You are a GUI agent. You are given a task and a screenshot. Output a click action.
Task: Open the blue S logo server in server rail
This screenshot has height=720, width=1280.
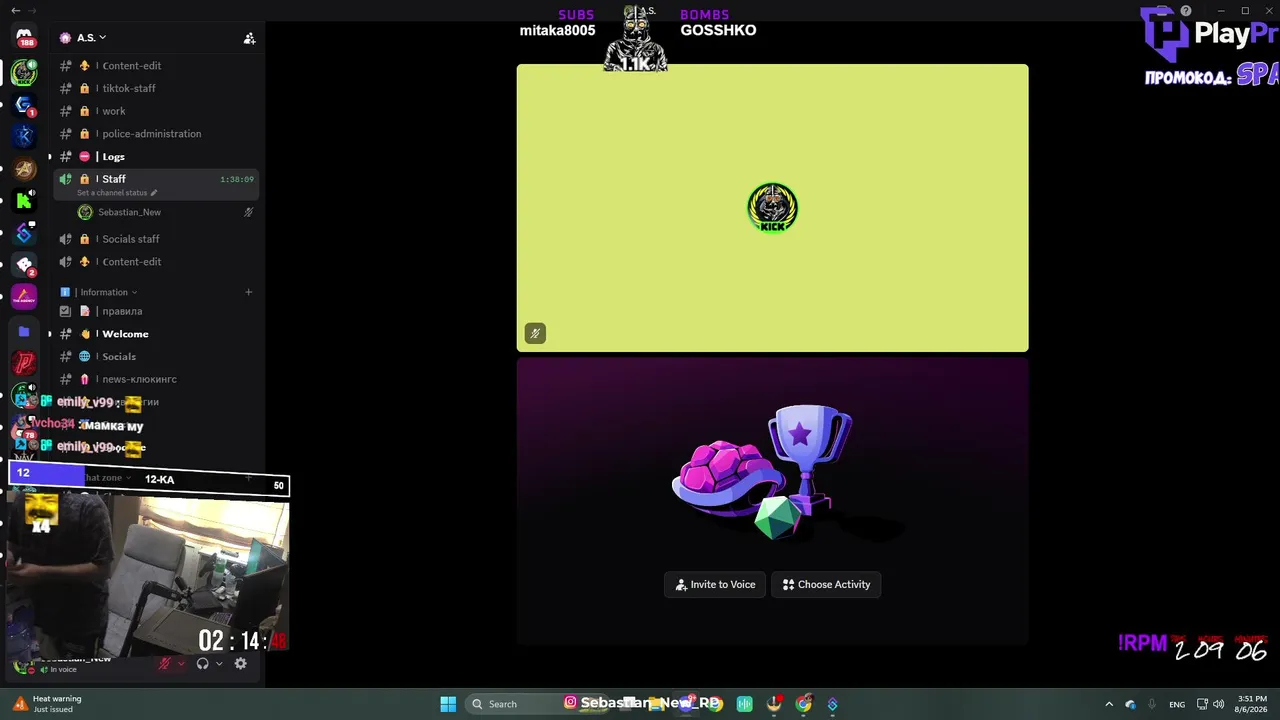(x=25, y=233)
